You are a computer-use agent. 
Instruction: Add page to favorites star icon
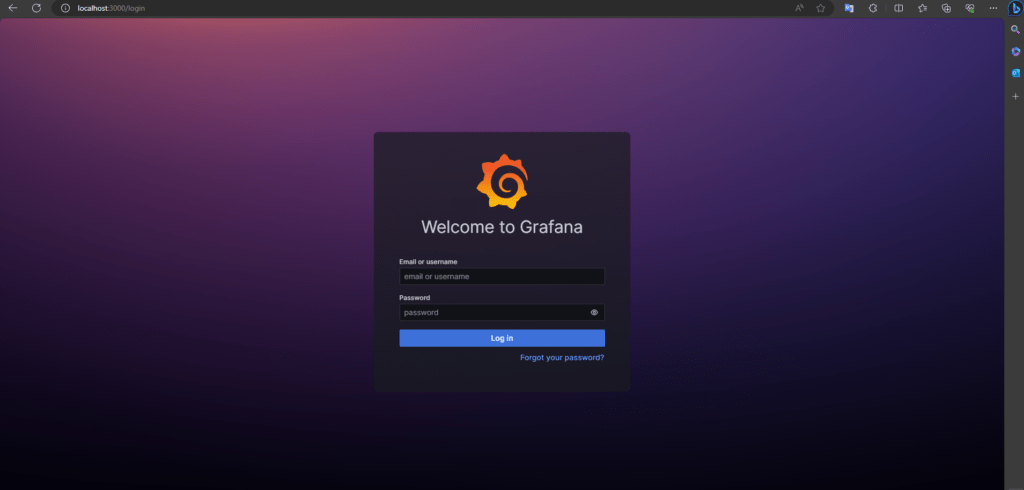[x=820, y=8]
